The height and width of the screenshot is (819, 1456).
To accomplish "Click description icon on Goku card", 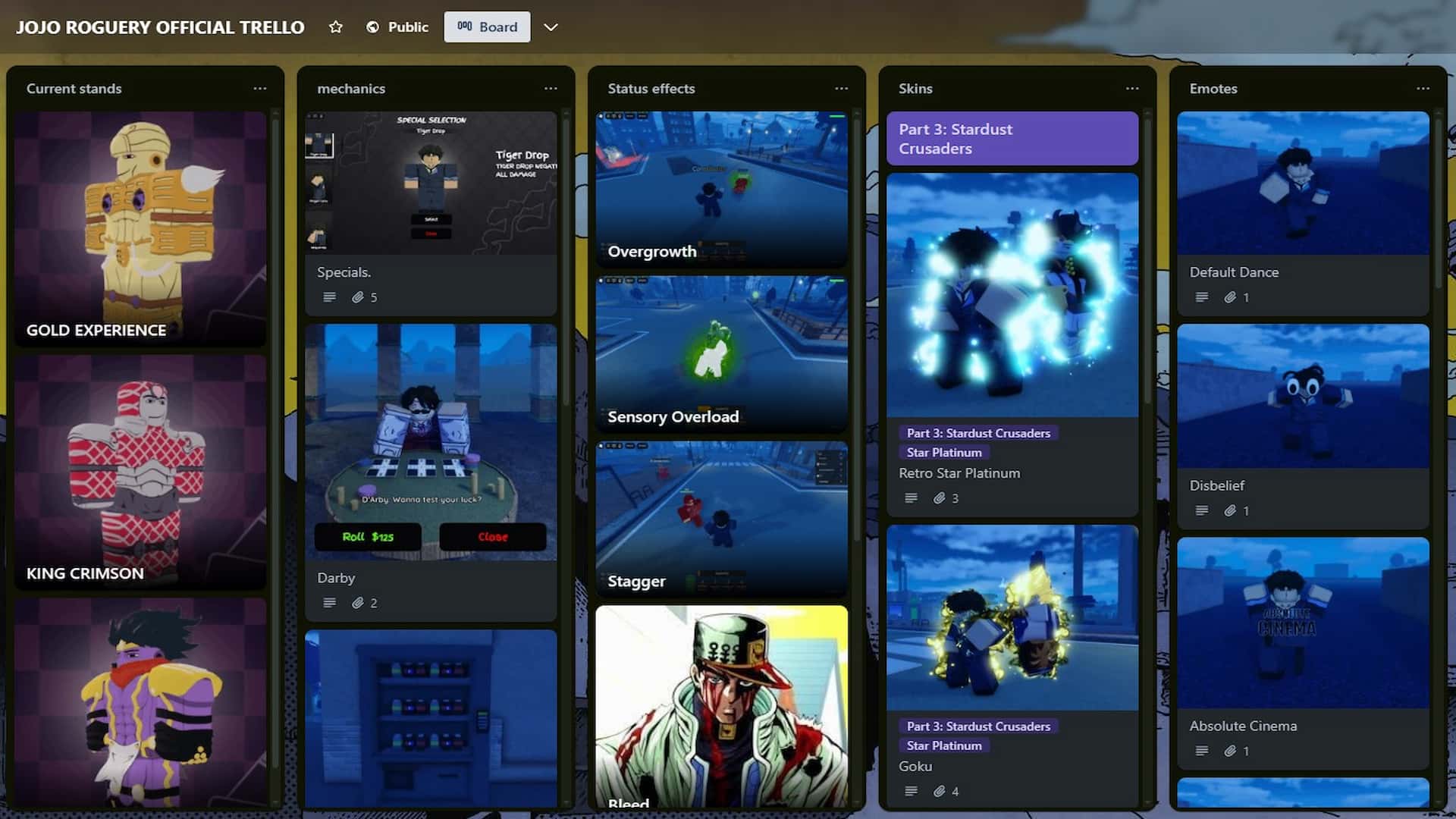I will (911, 792).
